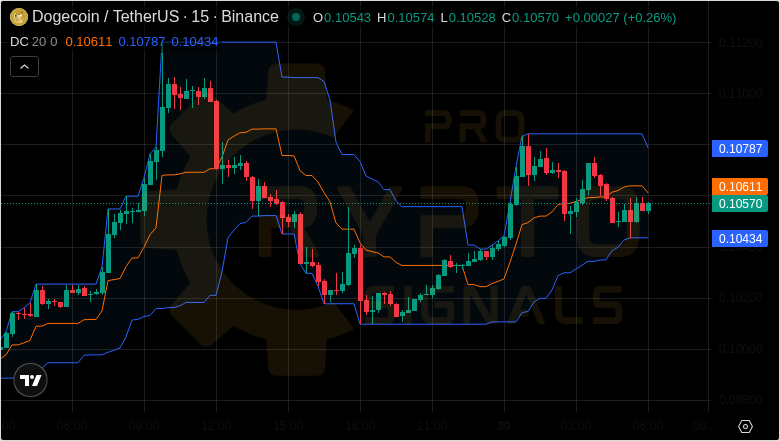
Task: Click the 0.11000 price scale label
Action: pyautogui.click(x=740, y=94)
